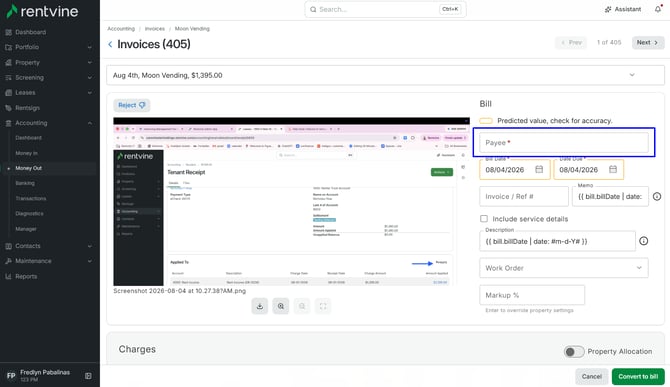Open Reports in the sidebar
The image size is (670, 387).
point(26,276)
